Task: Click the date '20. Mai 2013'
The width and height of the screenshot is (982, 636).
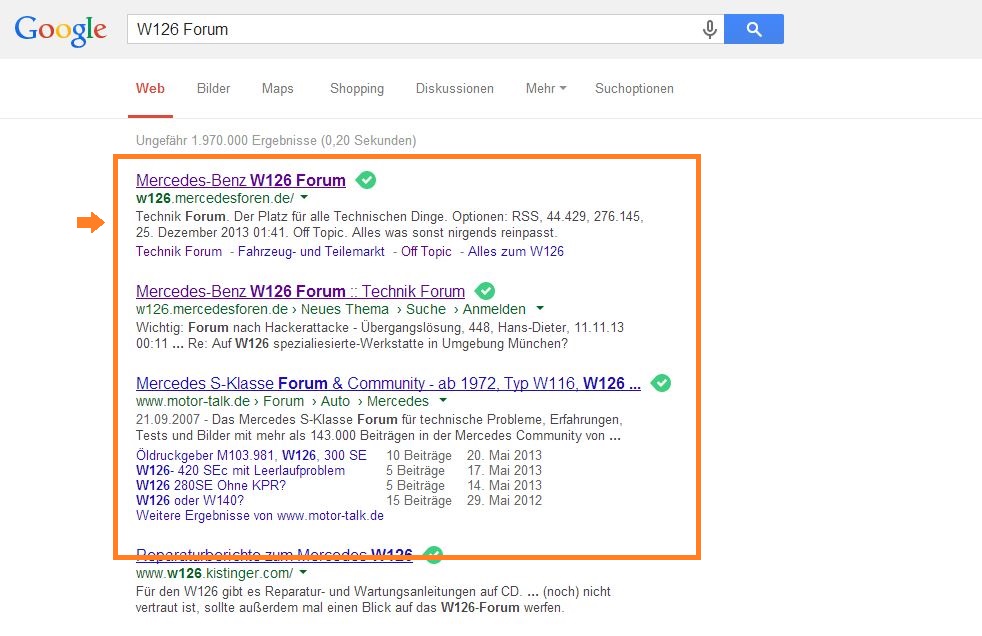Action: pyautogui.click(x=504, y=455)
